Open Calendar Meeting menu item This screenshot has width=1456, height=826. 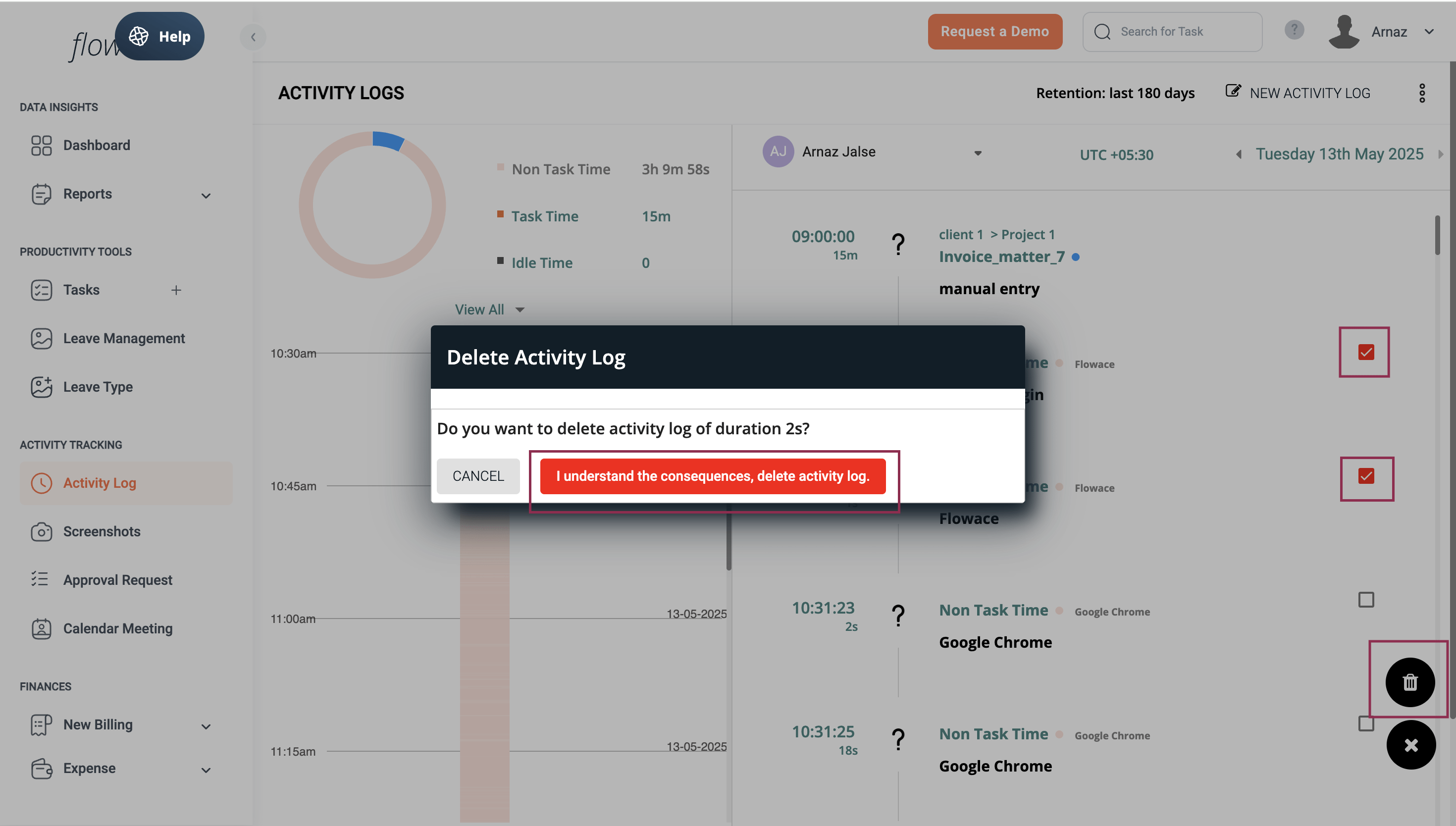(x=117, y=628)
